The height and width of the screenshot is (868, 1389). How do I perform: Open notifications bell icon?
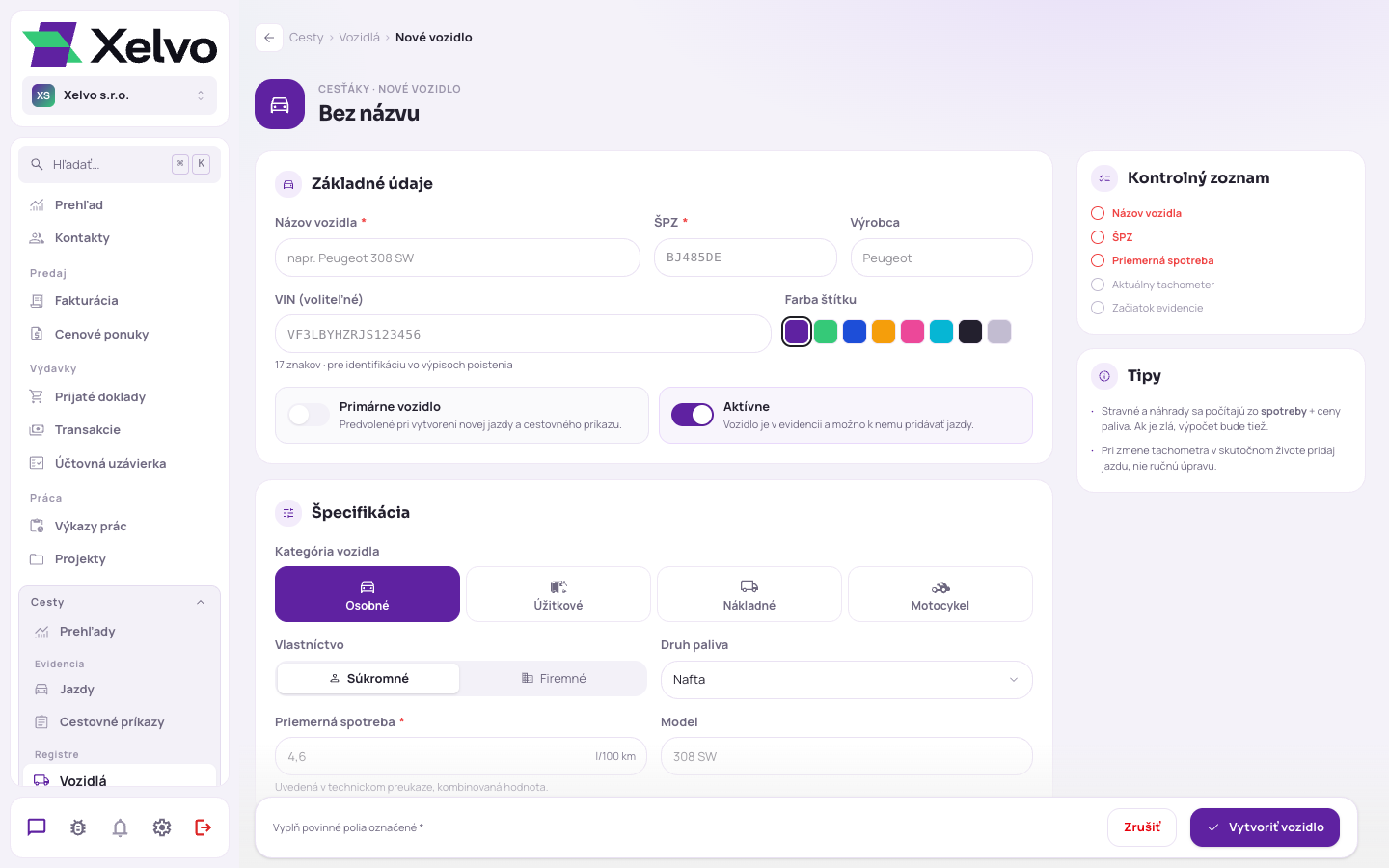120,827
